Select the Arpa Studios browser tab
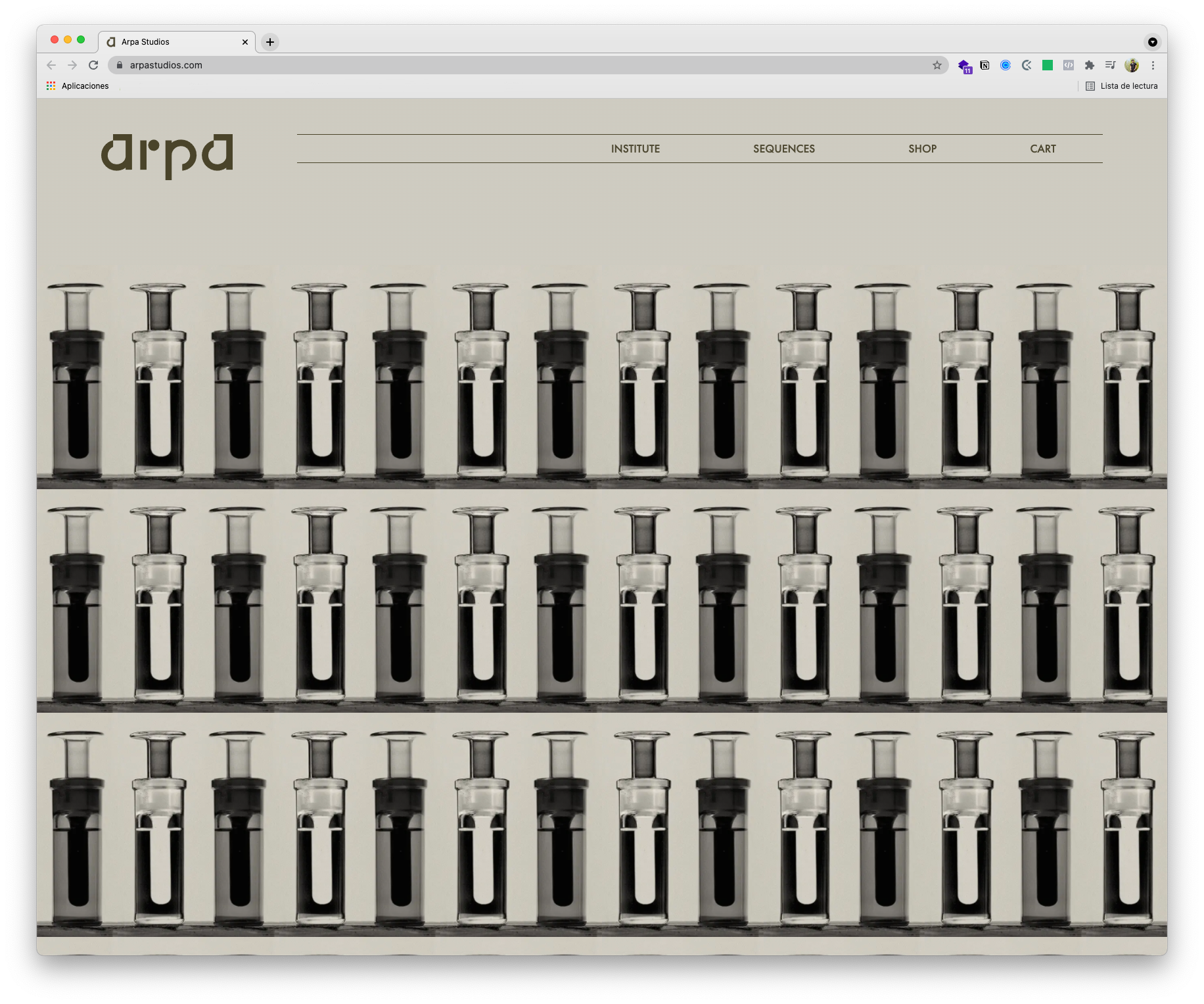 [x=177, y=42]
